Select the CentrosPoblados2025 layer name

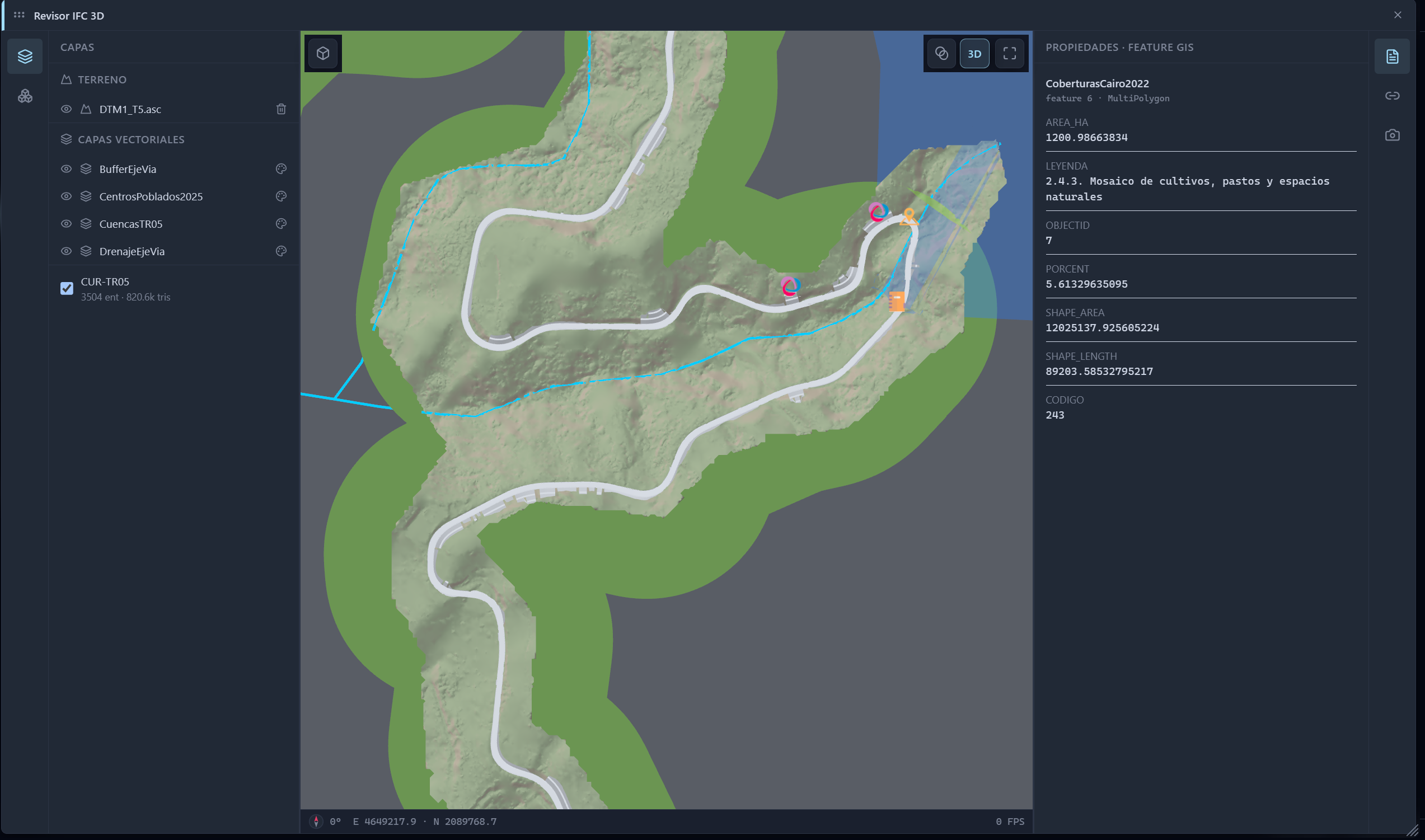click(x=151, y=196)
